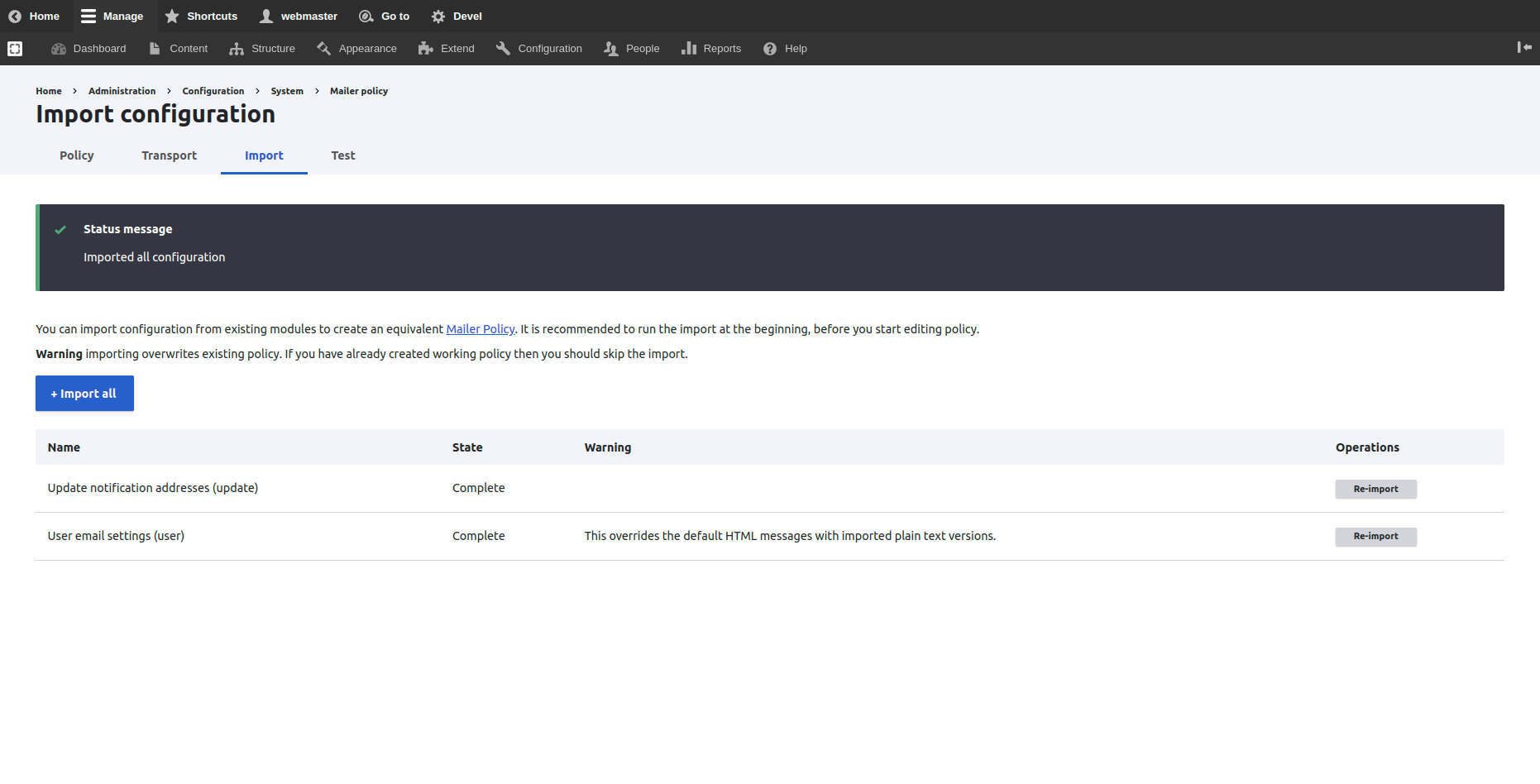Image resolution: width=1540 pixels, height=784 pixels.
Task: Toggle toolbar orientation at far right
Action: click(1523, 48)
